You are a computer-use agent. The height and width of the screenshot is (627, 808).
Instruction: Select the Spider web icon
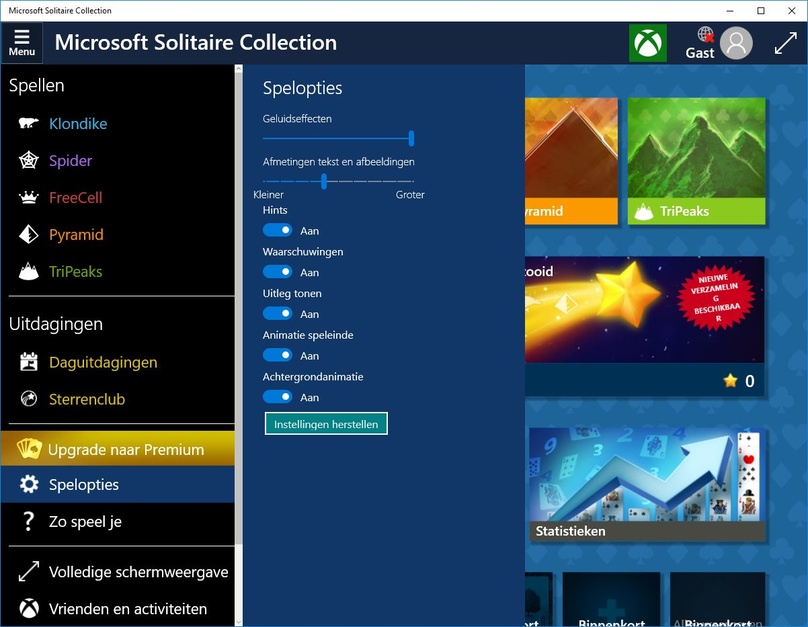click(29, 160)
